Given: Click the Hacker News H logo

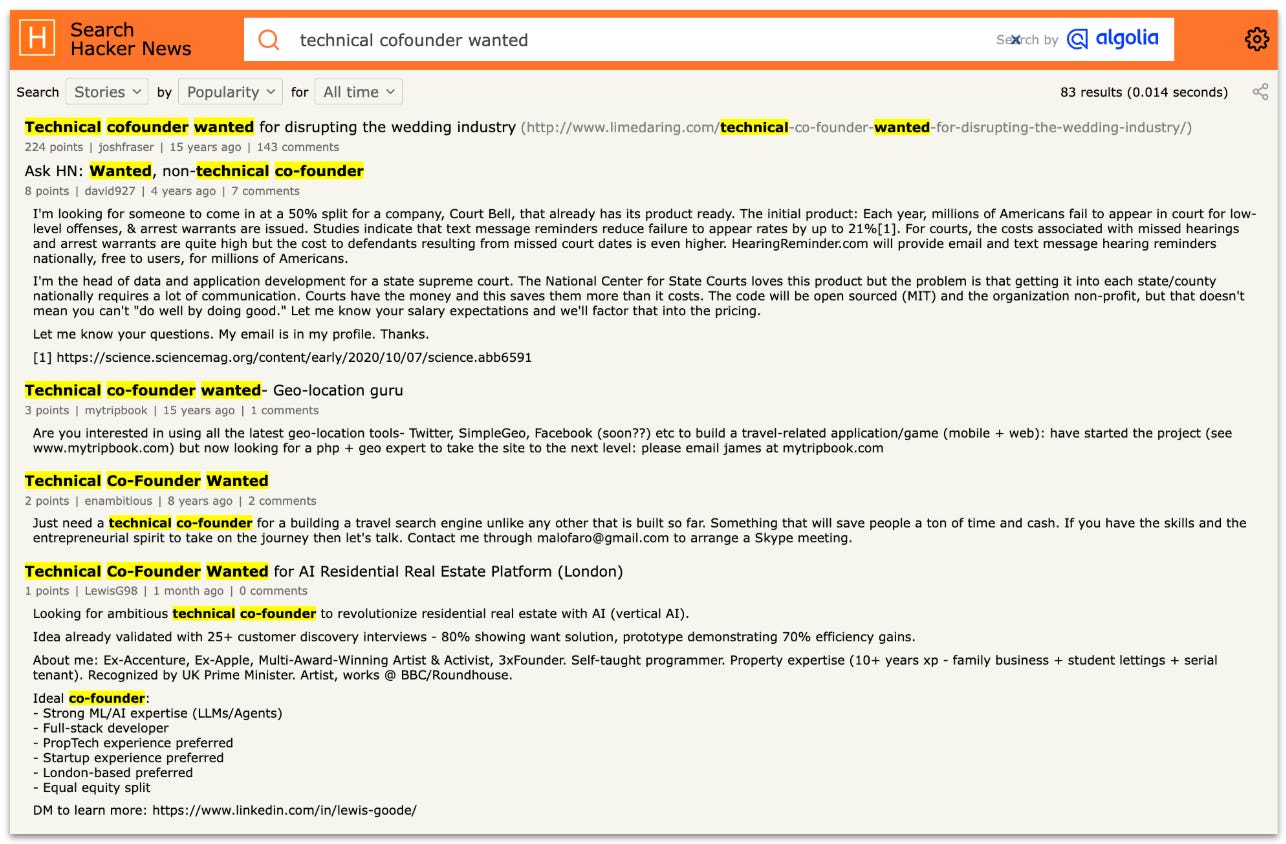Looking at the screenshot, I should point(37,39).
